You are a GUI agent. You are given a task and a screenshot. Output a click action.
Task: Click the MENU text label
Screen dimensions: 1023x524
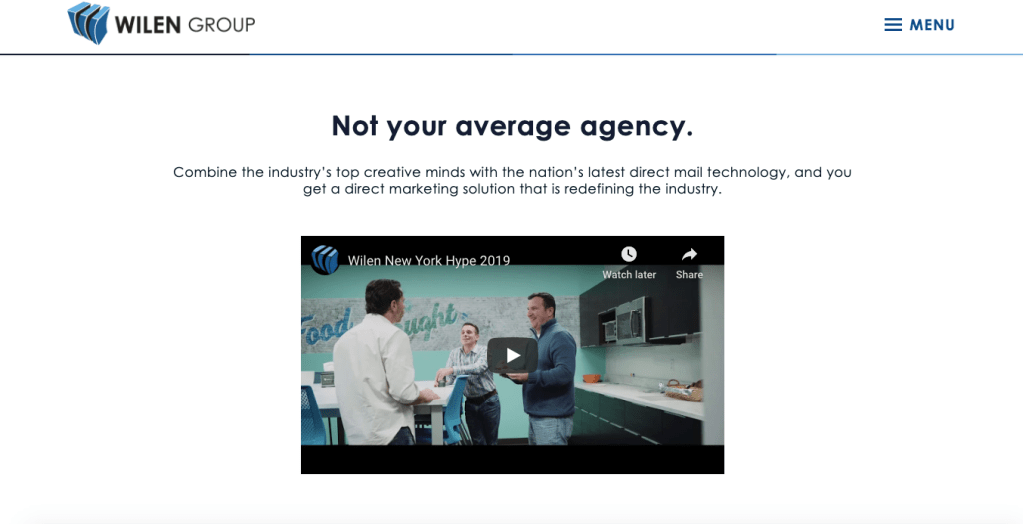click(x=932, y=25)
